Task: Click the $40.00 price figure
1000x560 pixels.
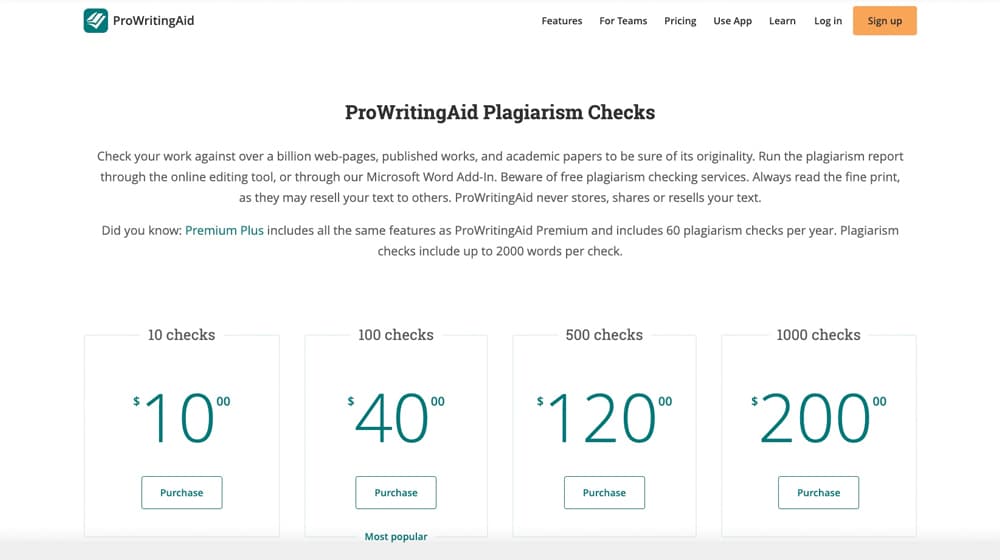Action: pyautogui.click(x=396, y=418)
